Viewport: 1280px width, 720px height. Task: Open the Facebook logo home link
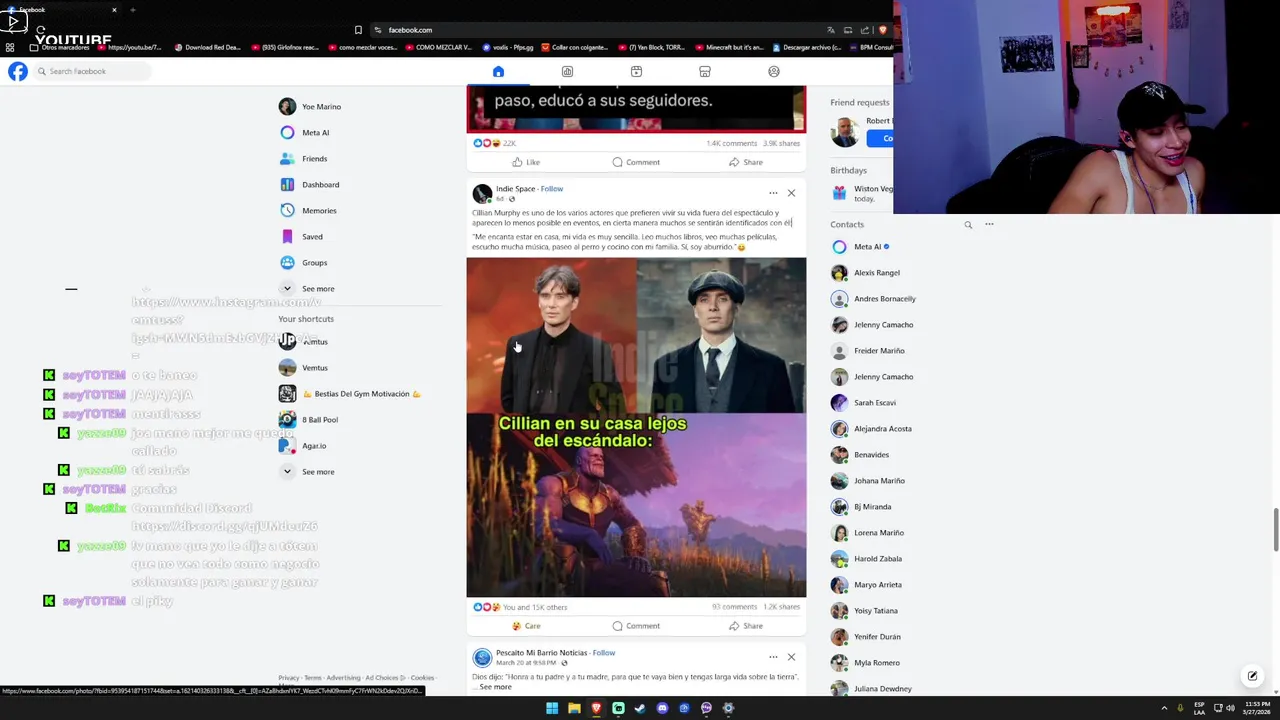point(18,71)
